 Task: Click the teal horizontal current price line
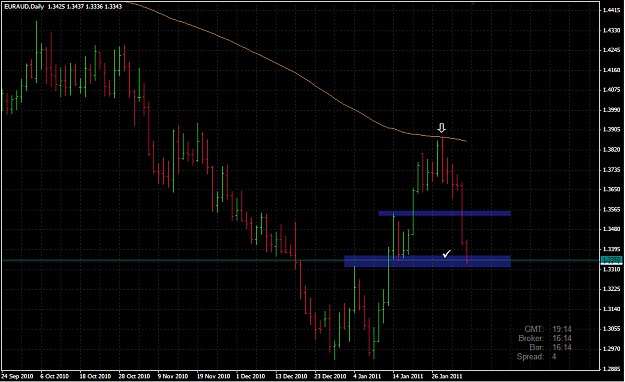(301, 260)
